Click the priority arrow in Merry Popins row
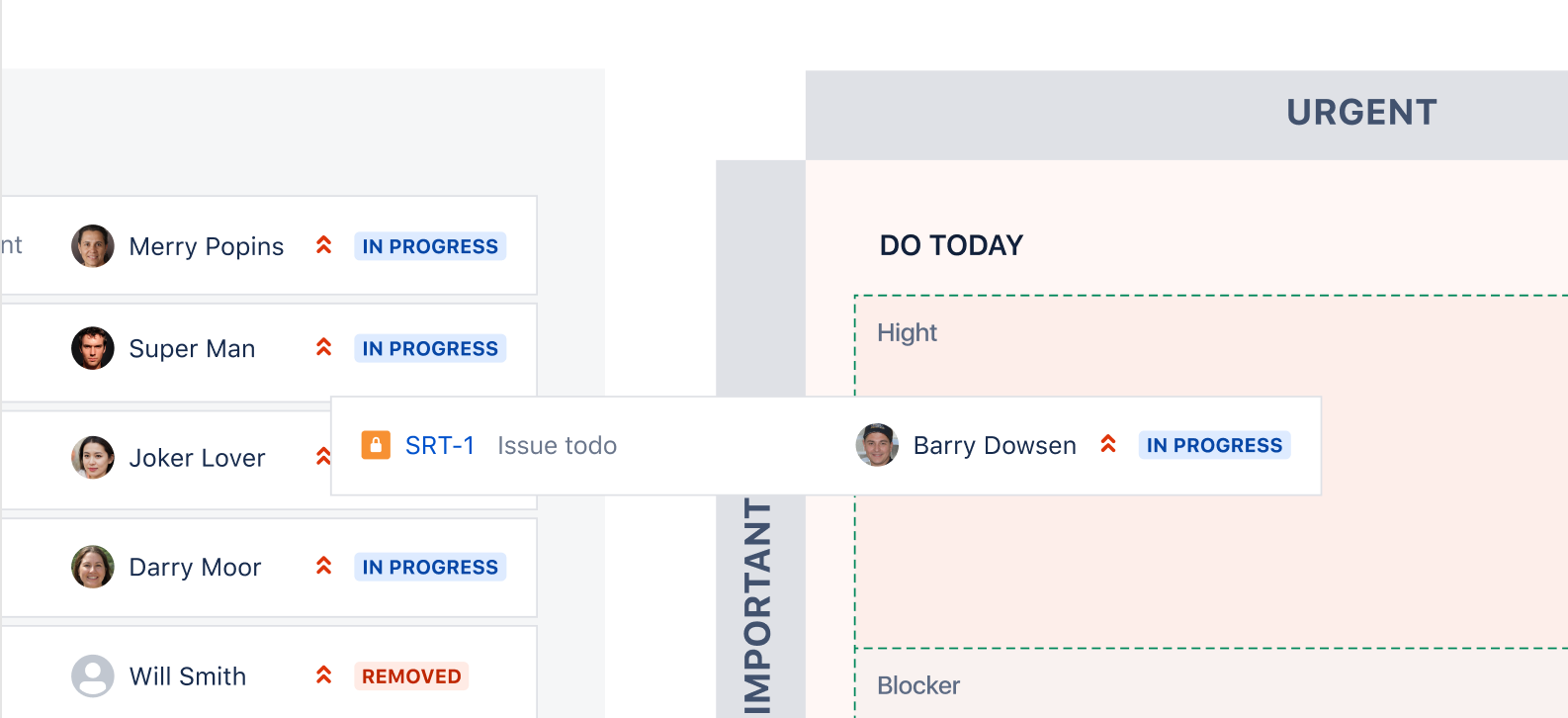 pos(323,245)
